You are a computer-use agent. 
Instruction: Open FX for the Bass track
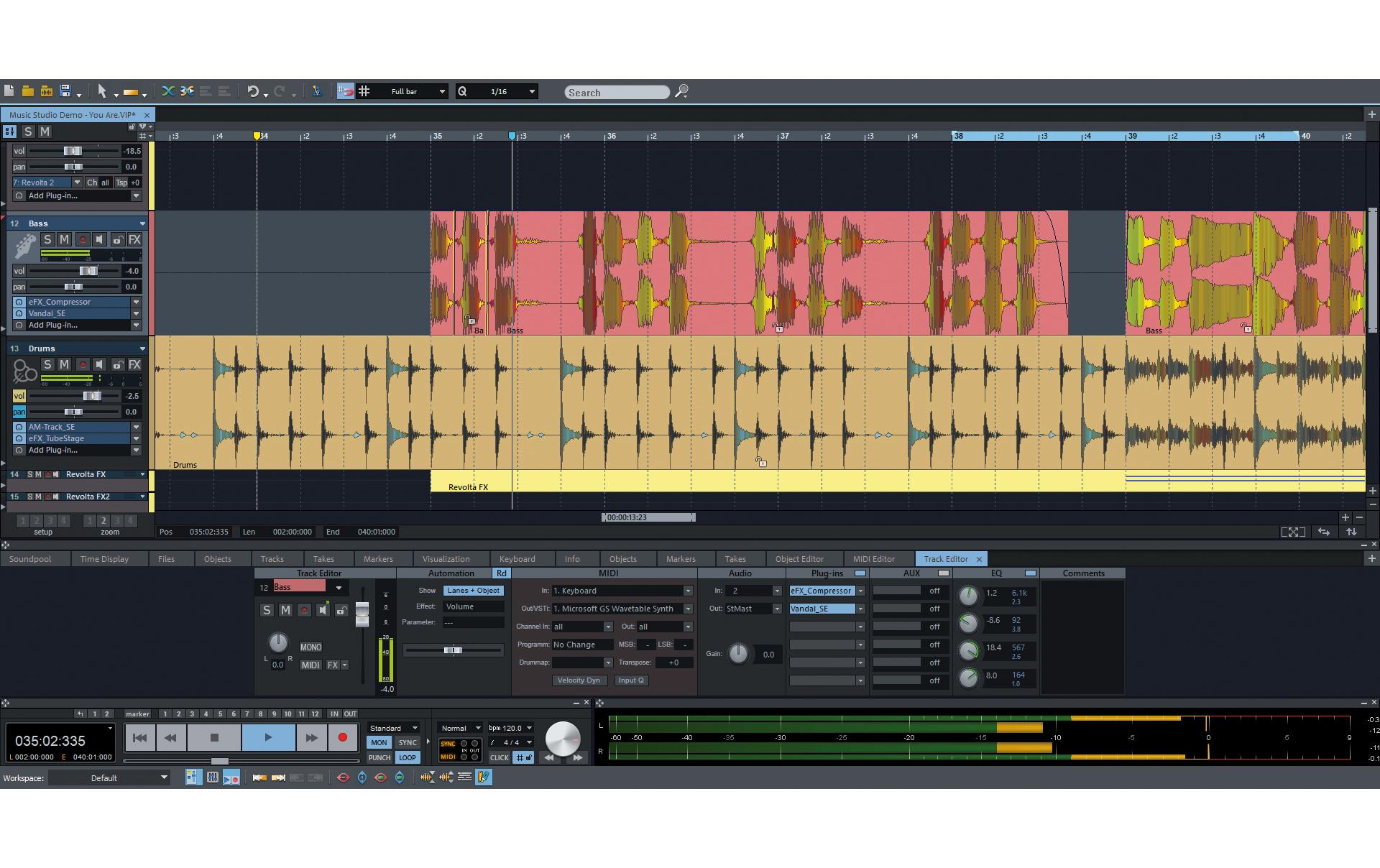(134, 239)
